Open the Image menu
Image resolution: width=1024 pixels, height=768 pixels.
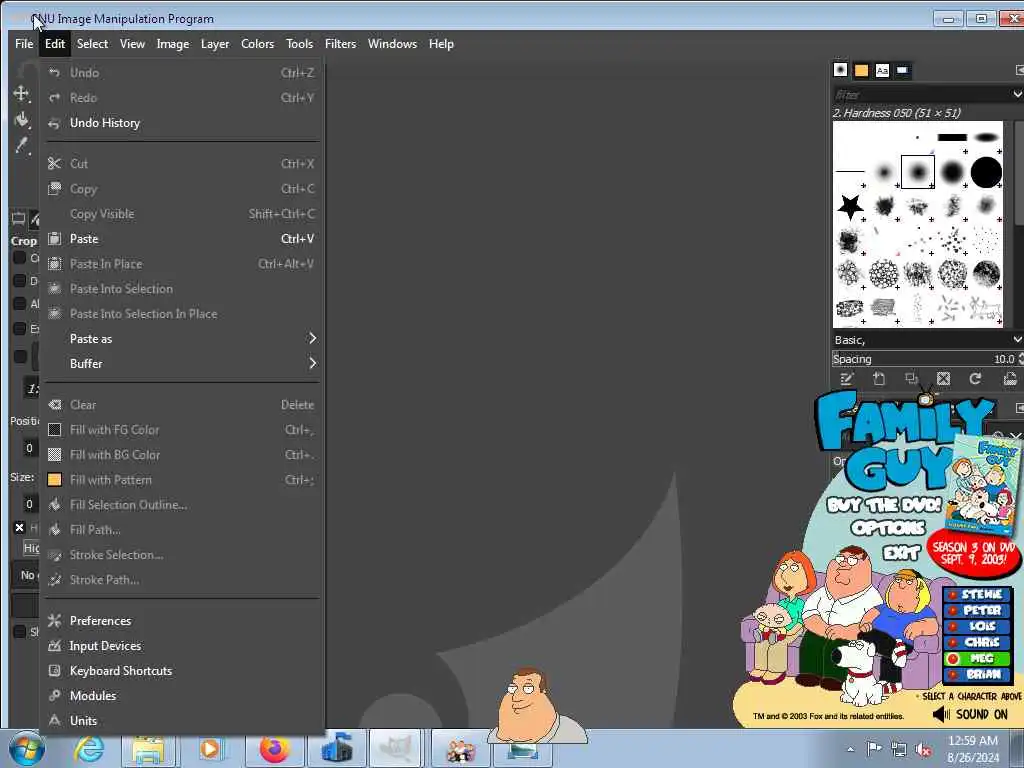pos(172,44)
